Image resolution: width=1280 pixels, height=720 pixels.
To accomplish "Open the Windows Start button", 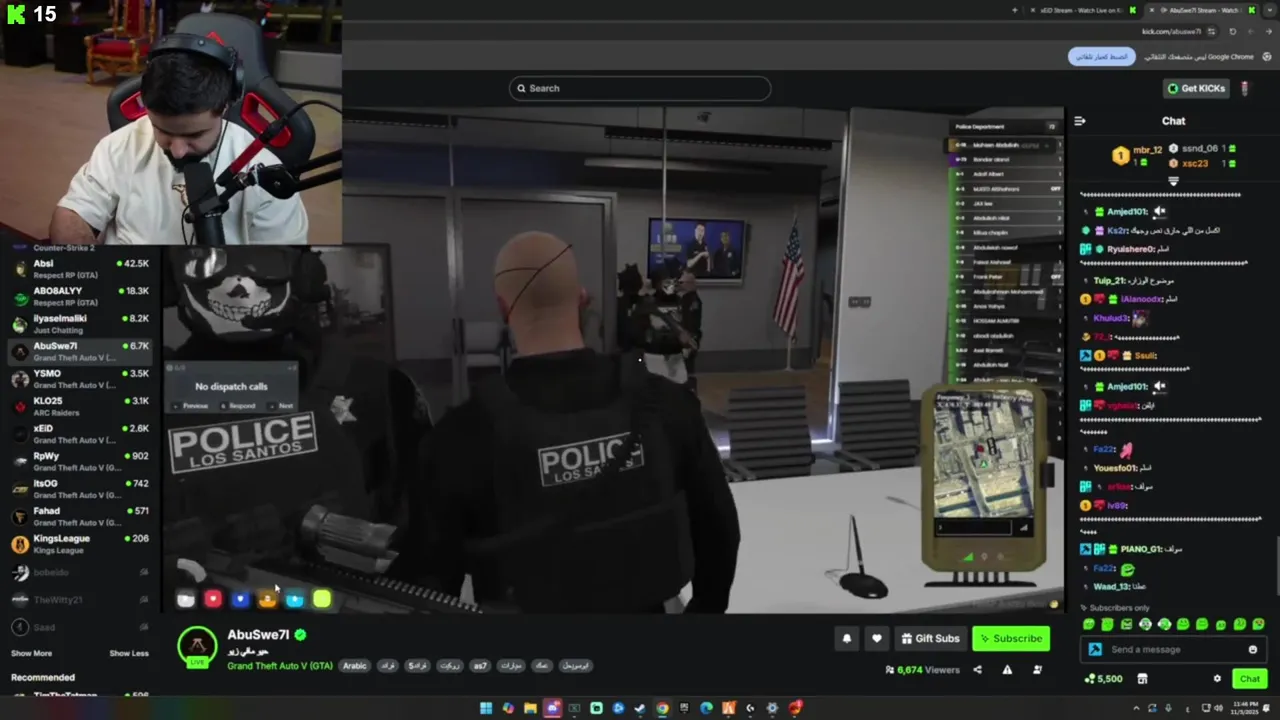I will 486,708.
